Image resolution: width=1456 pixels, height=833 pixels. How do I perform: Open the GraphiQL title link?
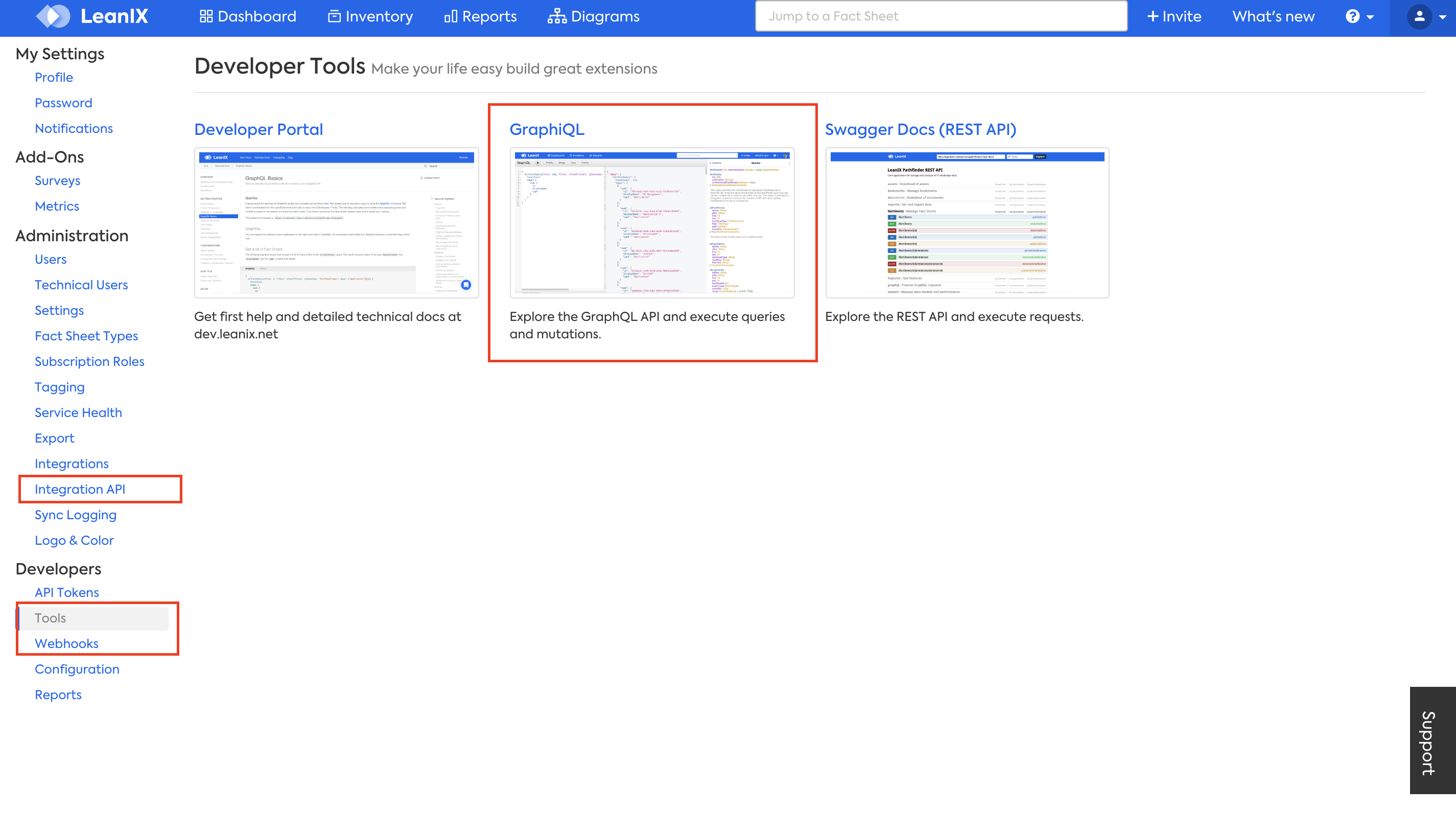click(x=547, y=129)
